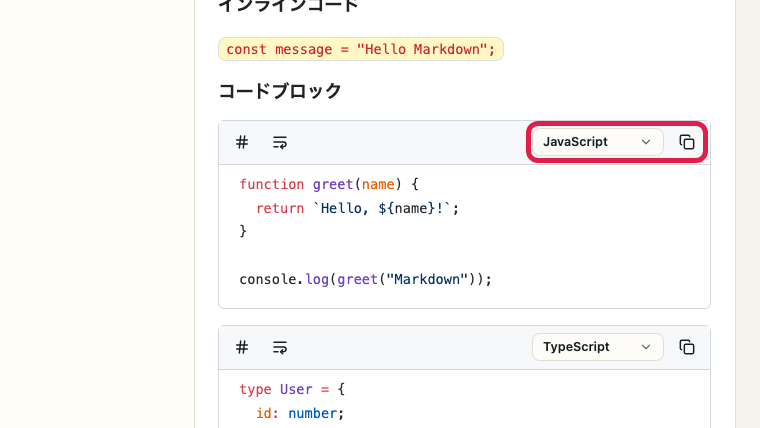The image size is (760, 428).
Task: Copy the JavaScript code block
Action: tap(687, 142)
